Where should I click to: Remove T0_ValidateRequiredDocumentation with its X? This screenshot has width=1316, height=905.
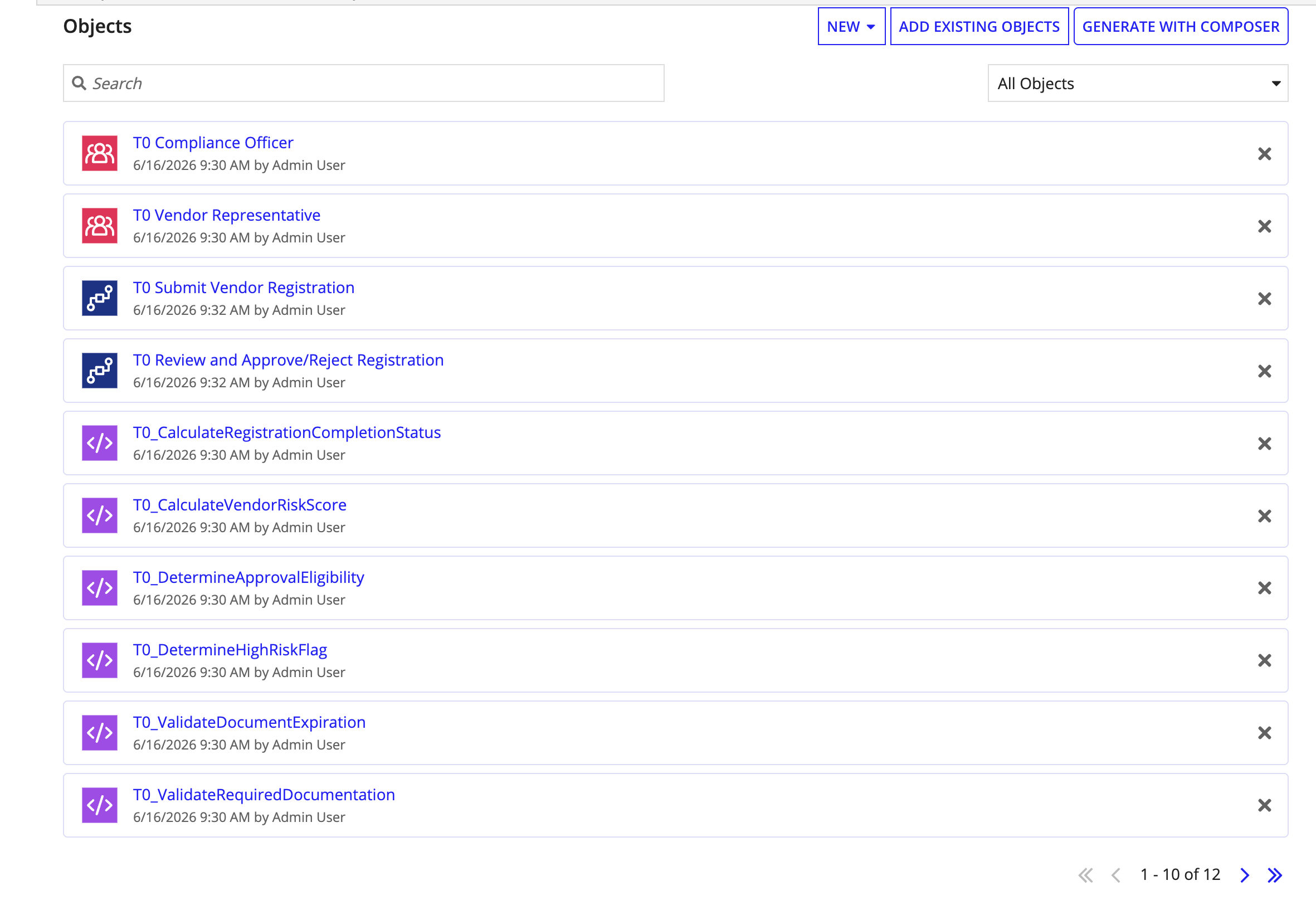coord(1264,806)
